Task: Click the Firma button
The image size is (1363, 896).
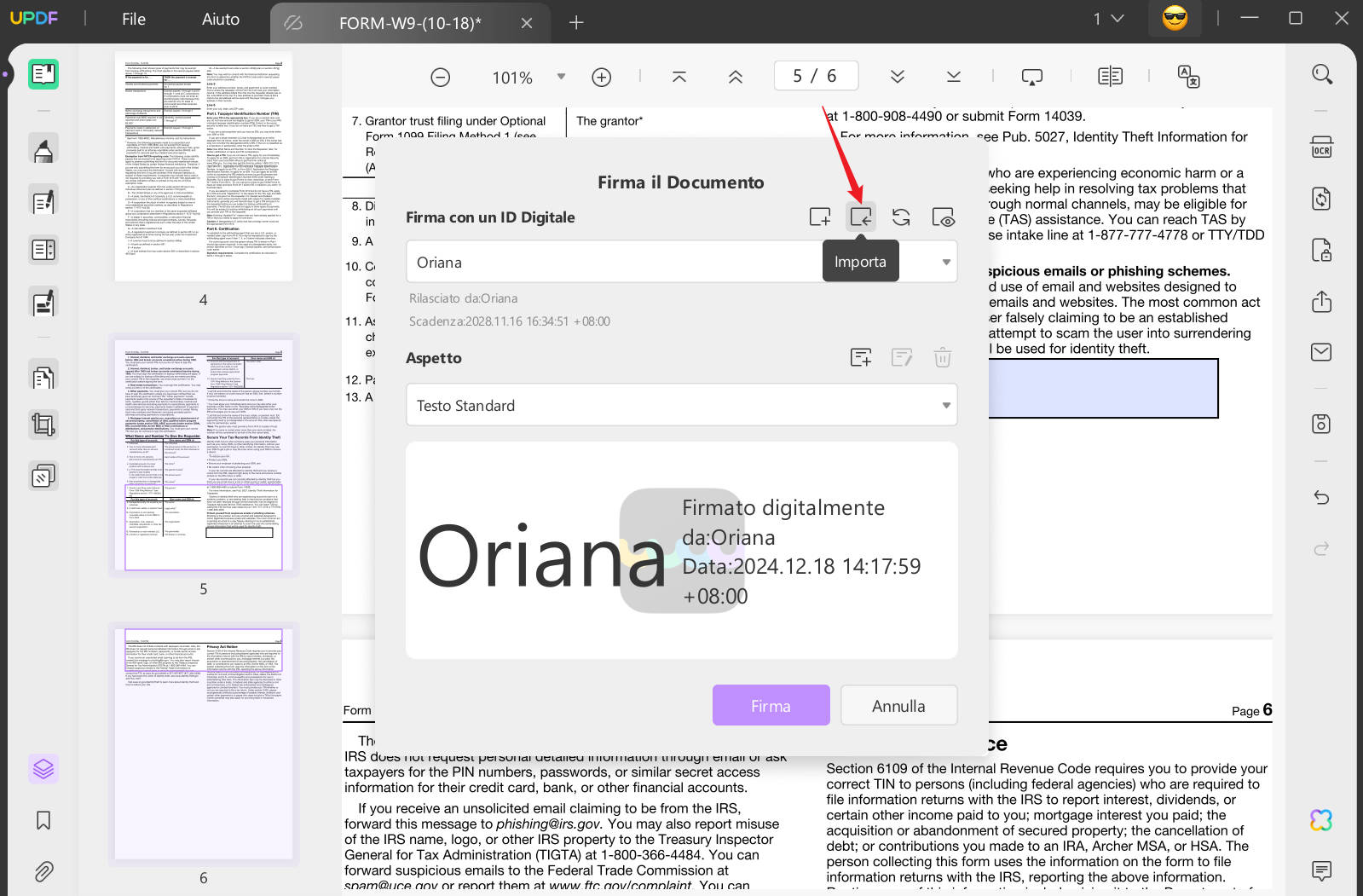Action: point(771,706)
